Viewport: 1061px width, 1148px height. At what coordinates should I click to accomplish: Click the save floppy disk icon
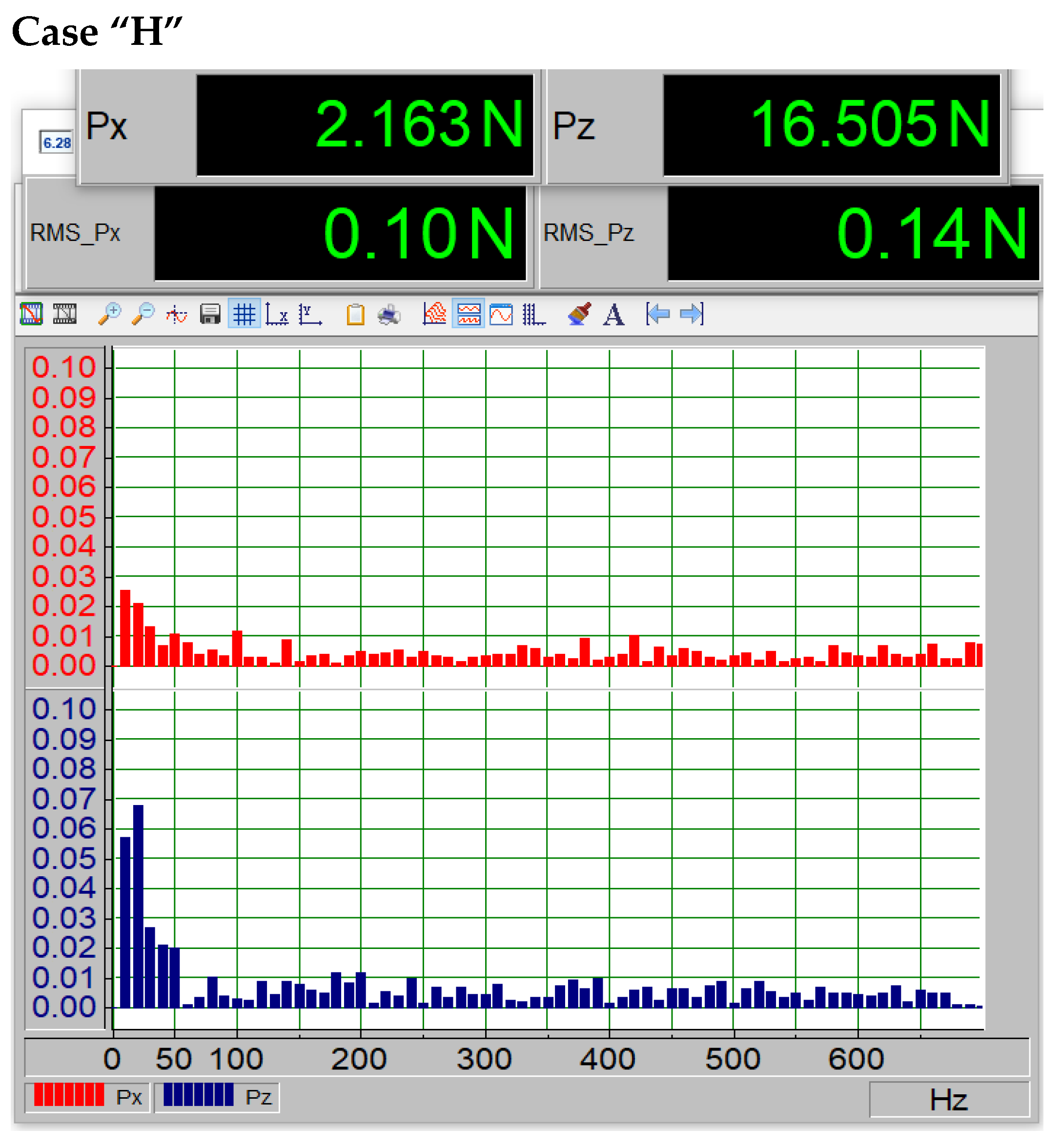tap(210, 315)
